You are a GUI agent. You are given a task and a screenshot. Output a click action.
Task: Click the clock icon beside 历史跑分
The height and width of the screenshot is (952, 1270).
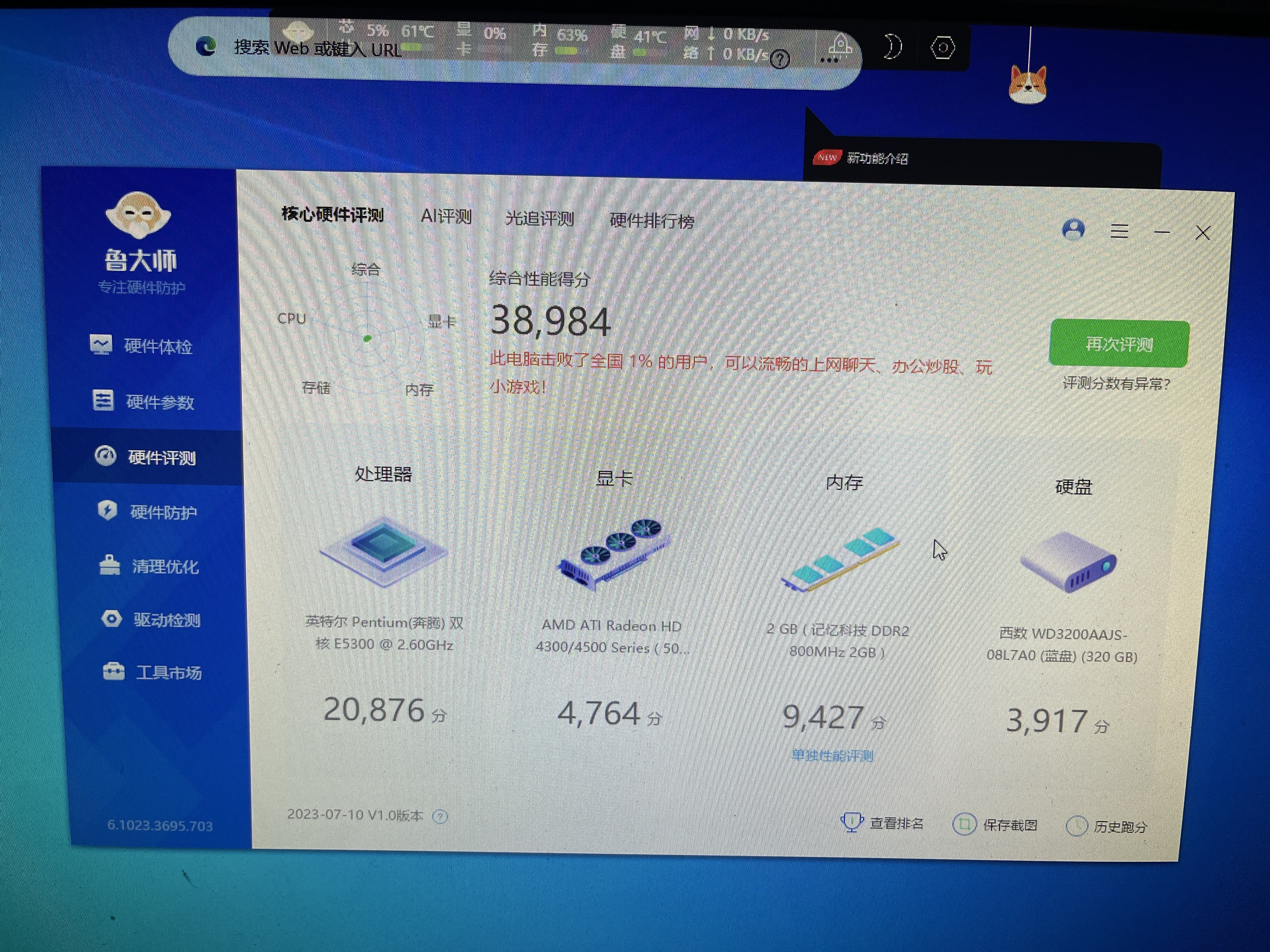pyautogui.click(x=1077, y=826)
